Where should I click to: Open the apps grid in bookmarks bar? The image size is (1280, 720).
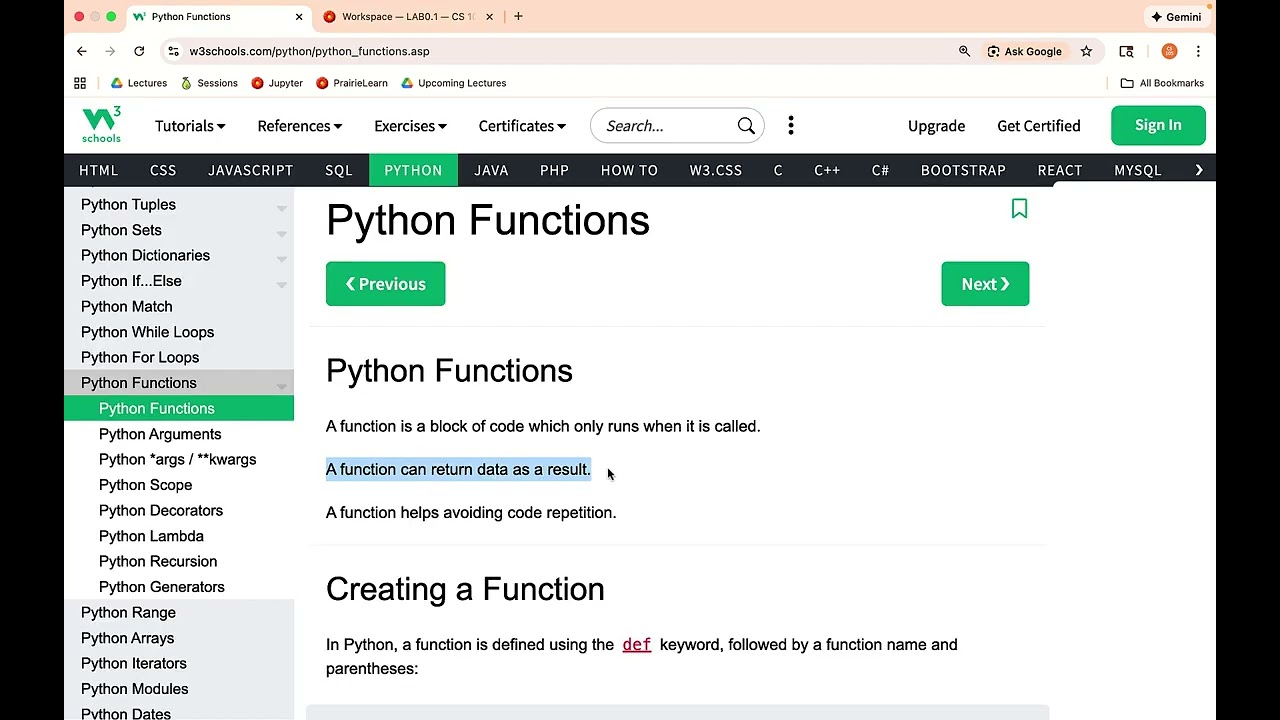pyautogui.click(x=80, y=83)
